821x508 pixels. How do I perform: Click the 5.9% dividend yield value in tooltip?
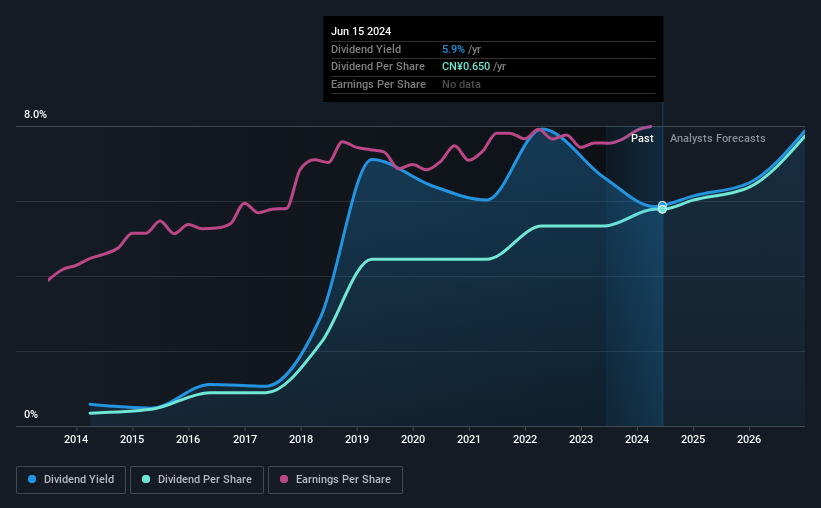click(x=453, y=49)
